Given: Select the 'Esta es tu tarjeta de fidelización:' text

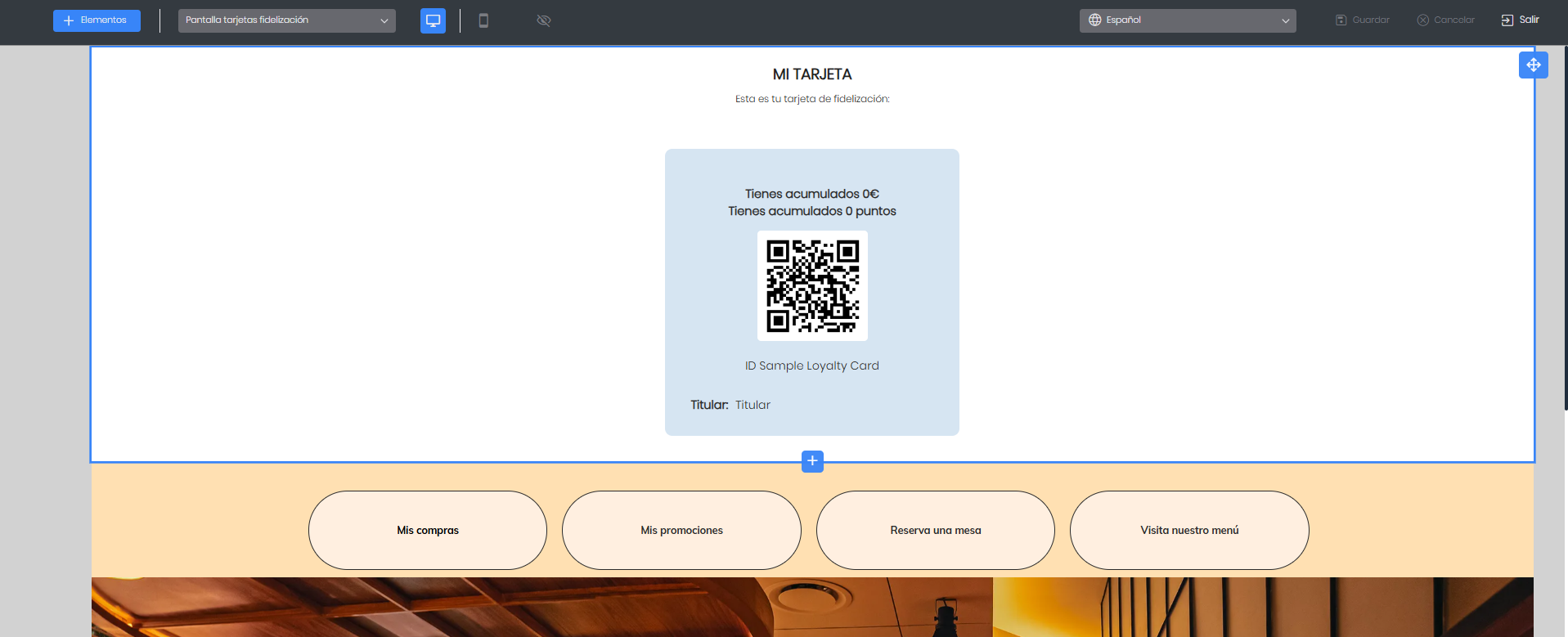Looking at the screenshot, I should 812,99.
